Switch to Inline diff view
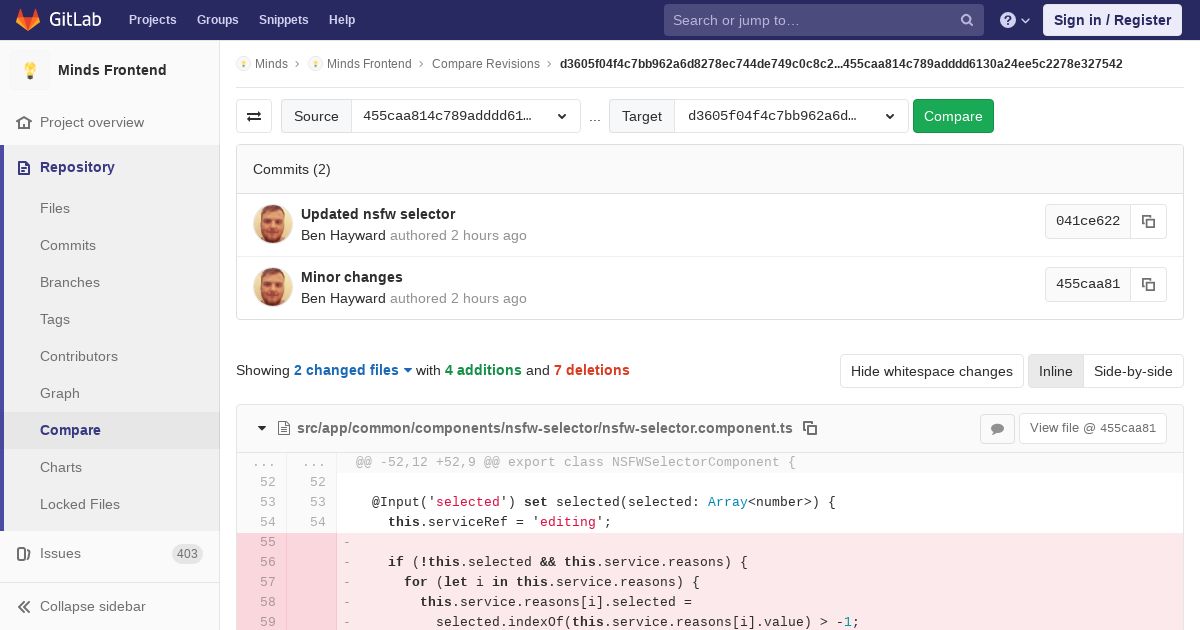The image size is (1200, 630). point(1055,371)
